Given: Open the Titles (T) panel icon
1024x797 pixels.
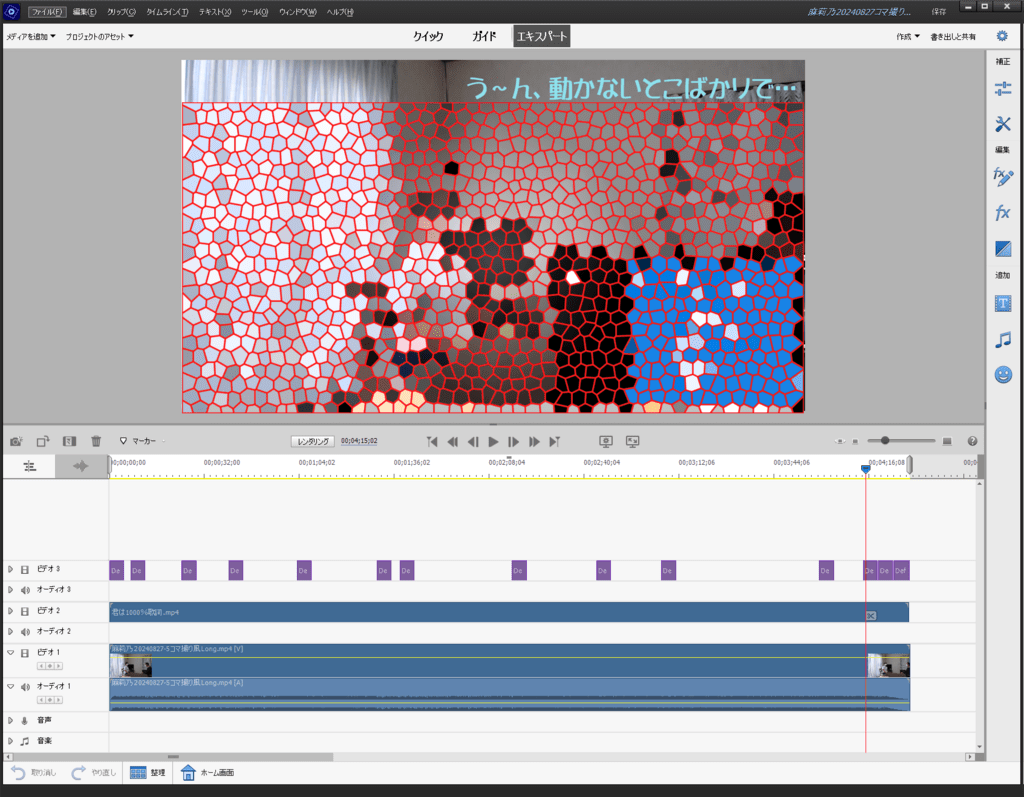Looking at the screenshot, I should click(x=1002, y=303).
